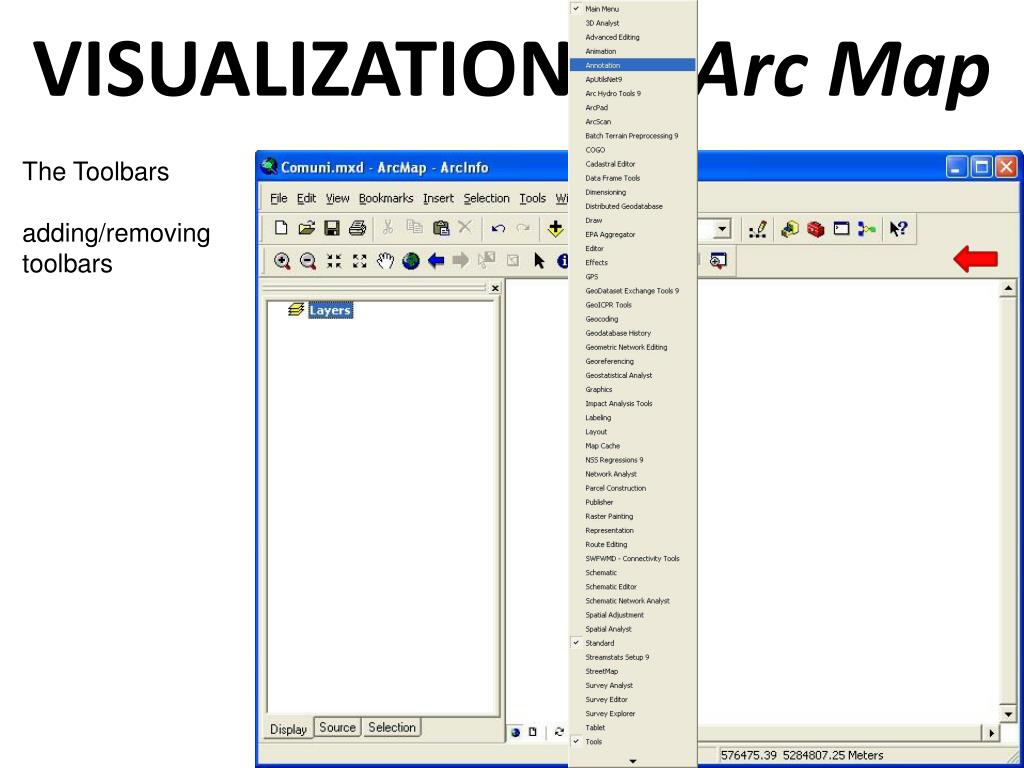Click the Delete X icon

(464, 227)
